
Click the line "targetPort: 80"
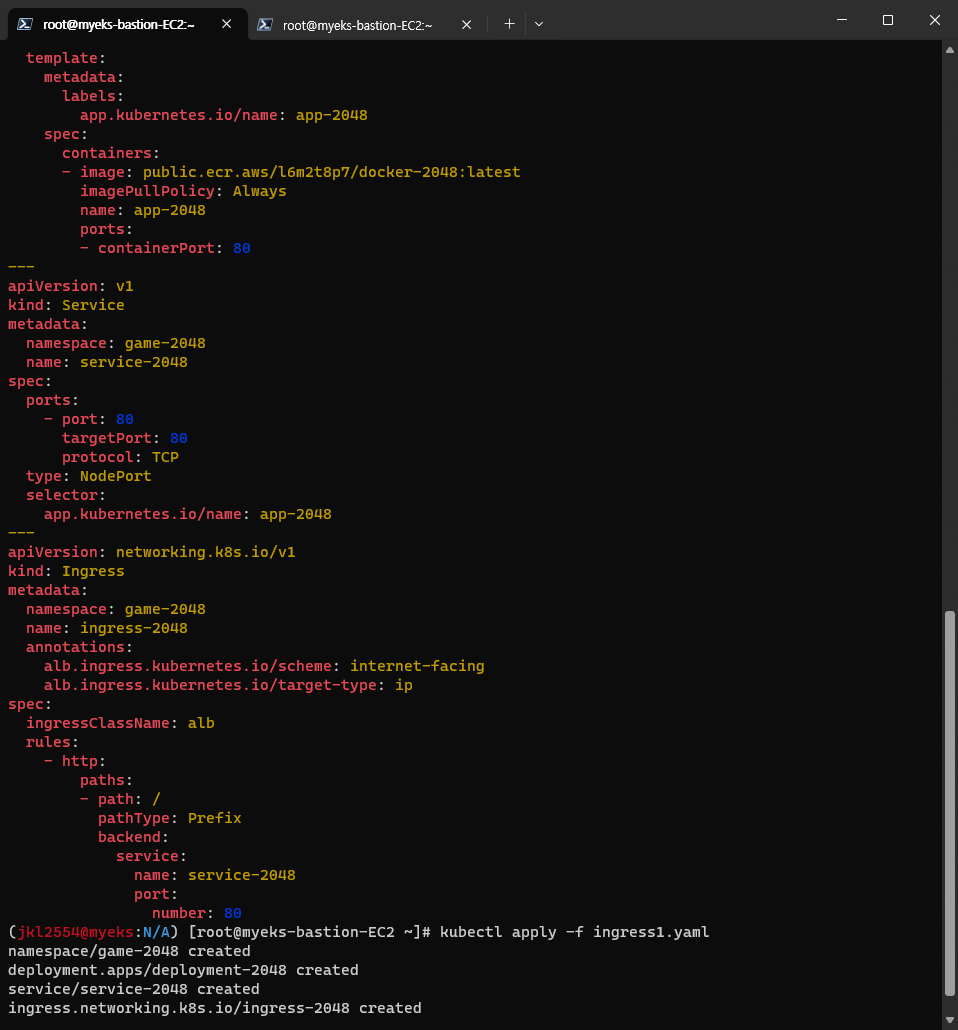tap(125, 438)
